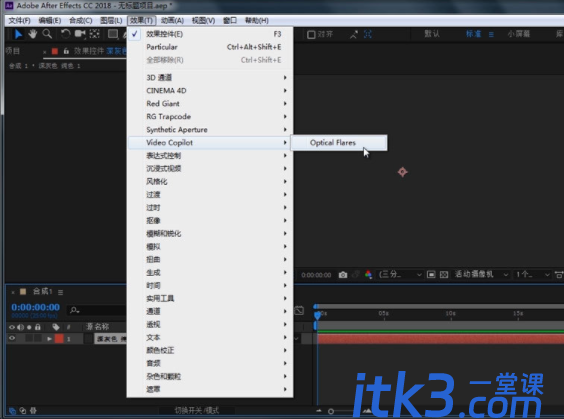Open the 3D 通道 effects submenu
The width and height of the screenshot is (564, 419).
210,77
